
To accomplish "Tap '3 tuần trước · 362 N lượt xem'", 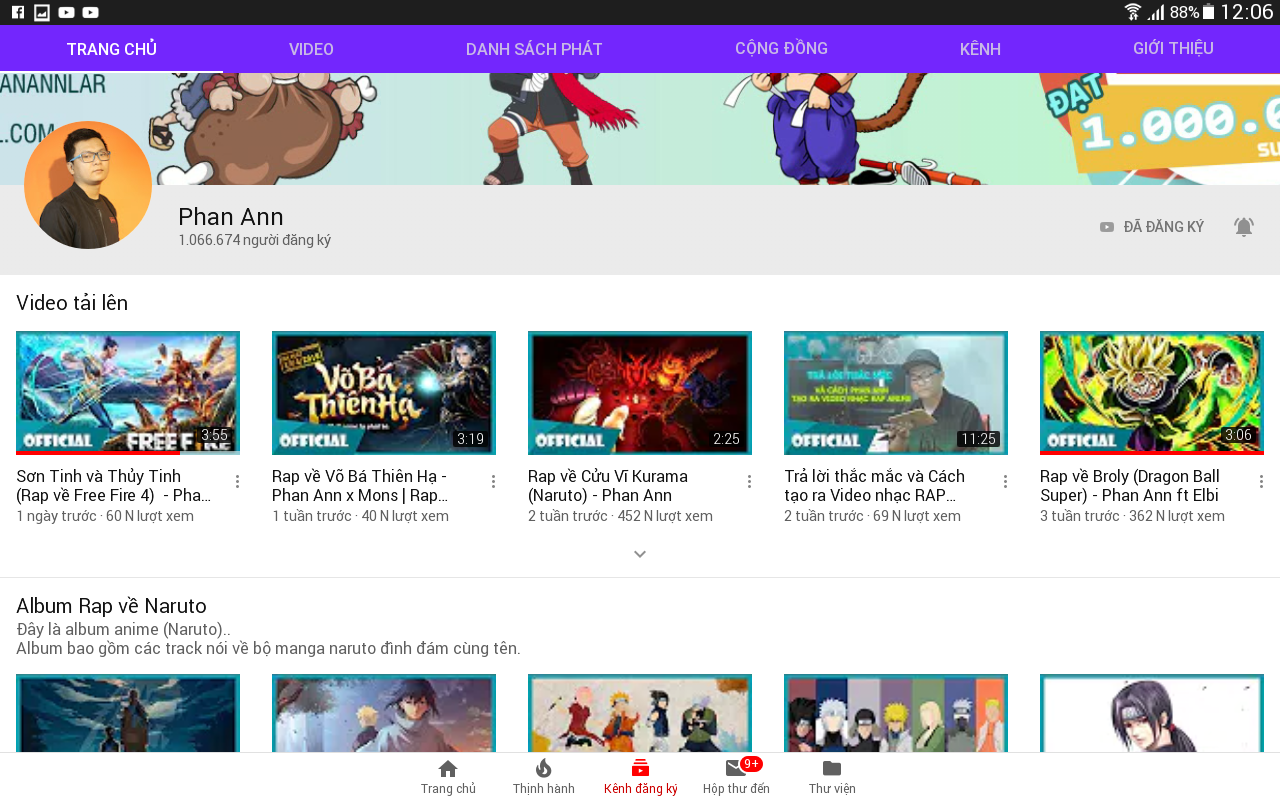I will pyautogui.click(x=1132, y=516).
